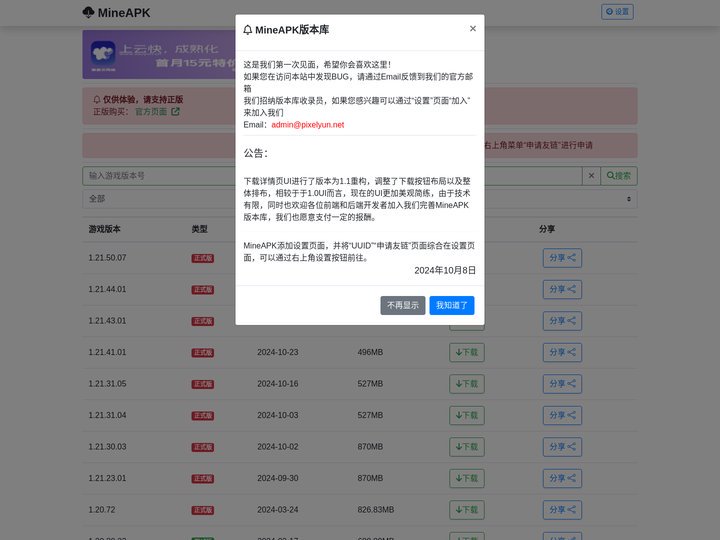720x540 pixels.
Task: Click the external link icon beside 官方页面
Action: (x=175, y=112)
